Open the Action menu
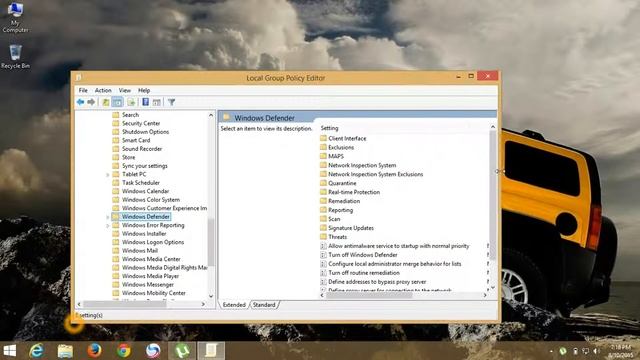 tap(103, 90)
